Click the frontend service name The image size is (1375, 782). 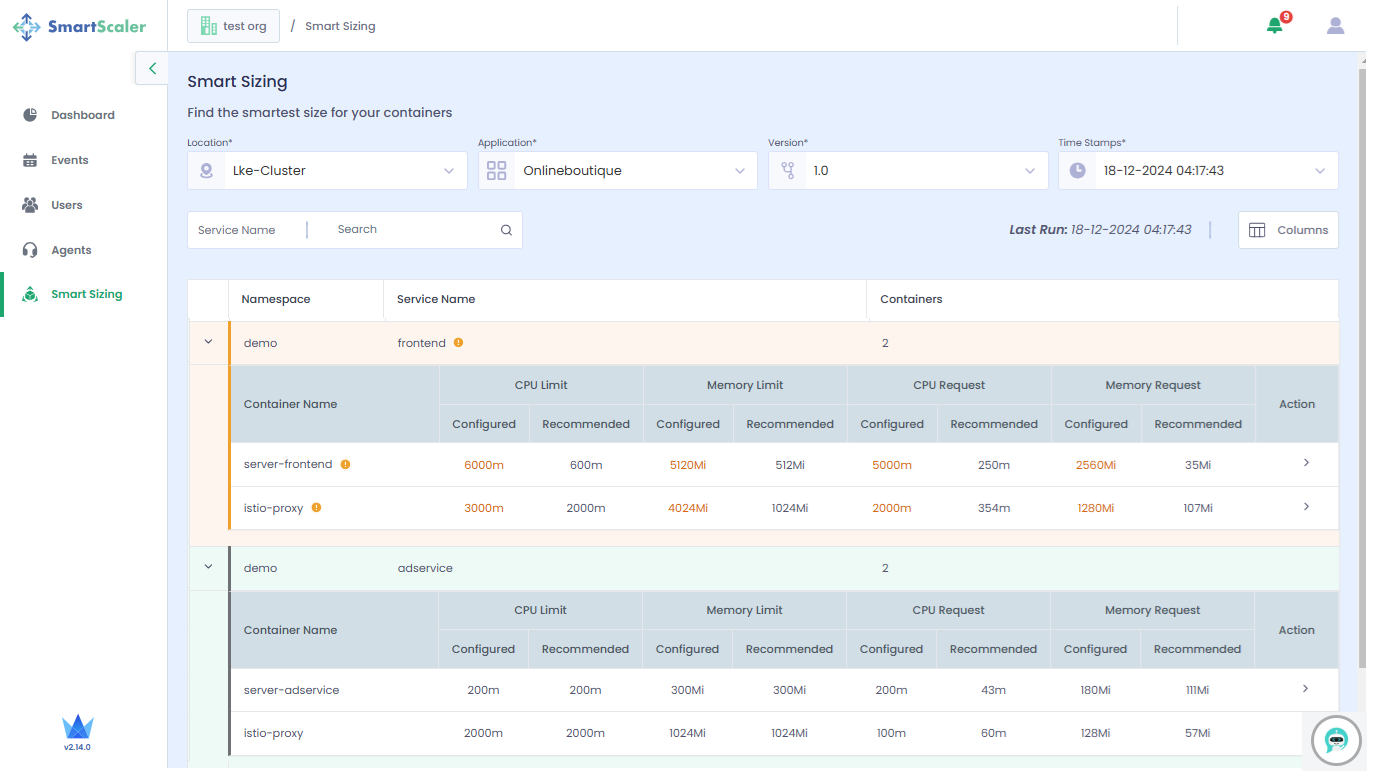421,343
